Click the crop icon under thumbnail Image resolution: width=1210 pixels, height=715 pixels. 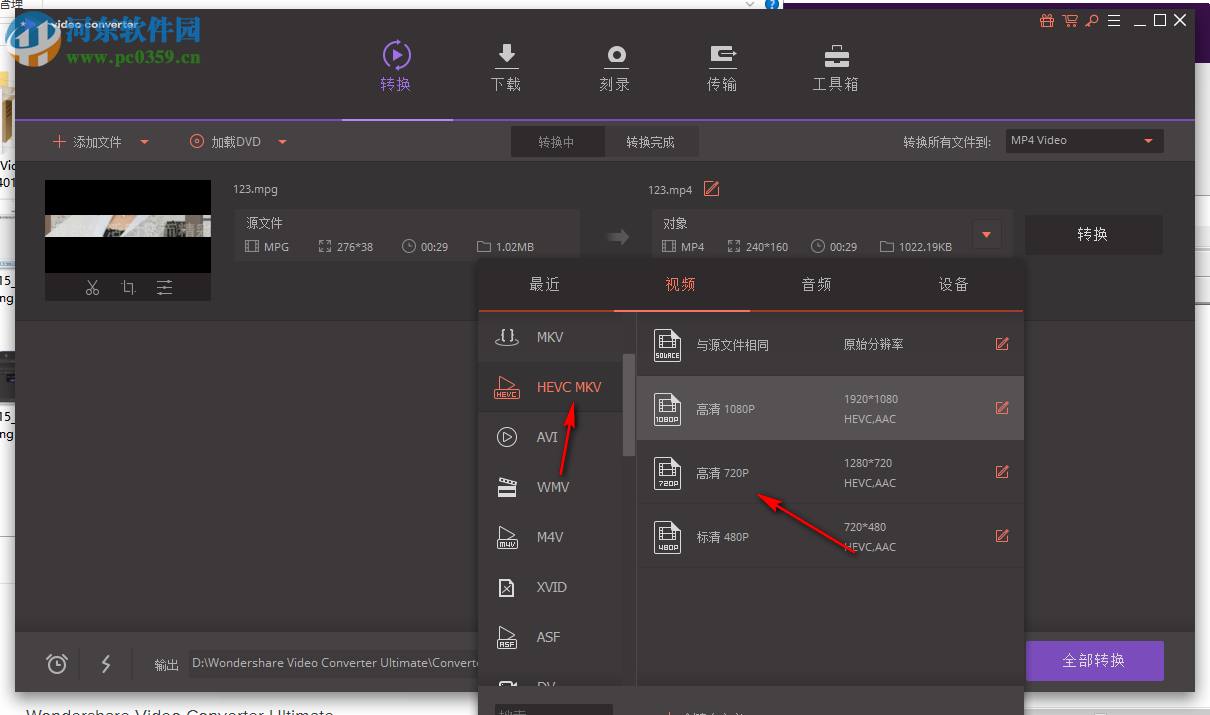(x=128, y=288)
